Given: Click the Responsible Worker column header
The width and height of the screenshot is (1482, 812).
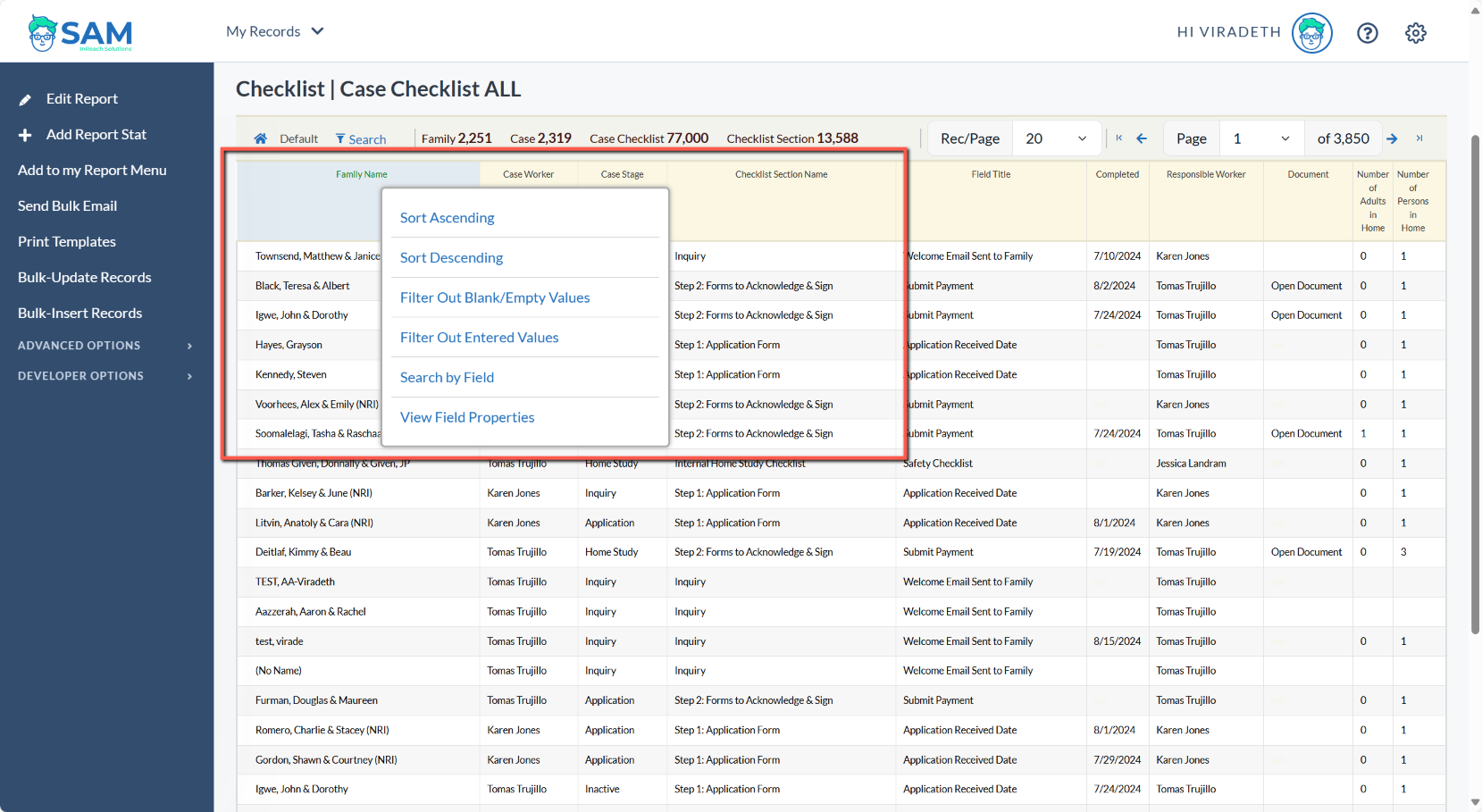Looking at the screenshot, I should [1205, 174].
